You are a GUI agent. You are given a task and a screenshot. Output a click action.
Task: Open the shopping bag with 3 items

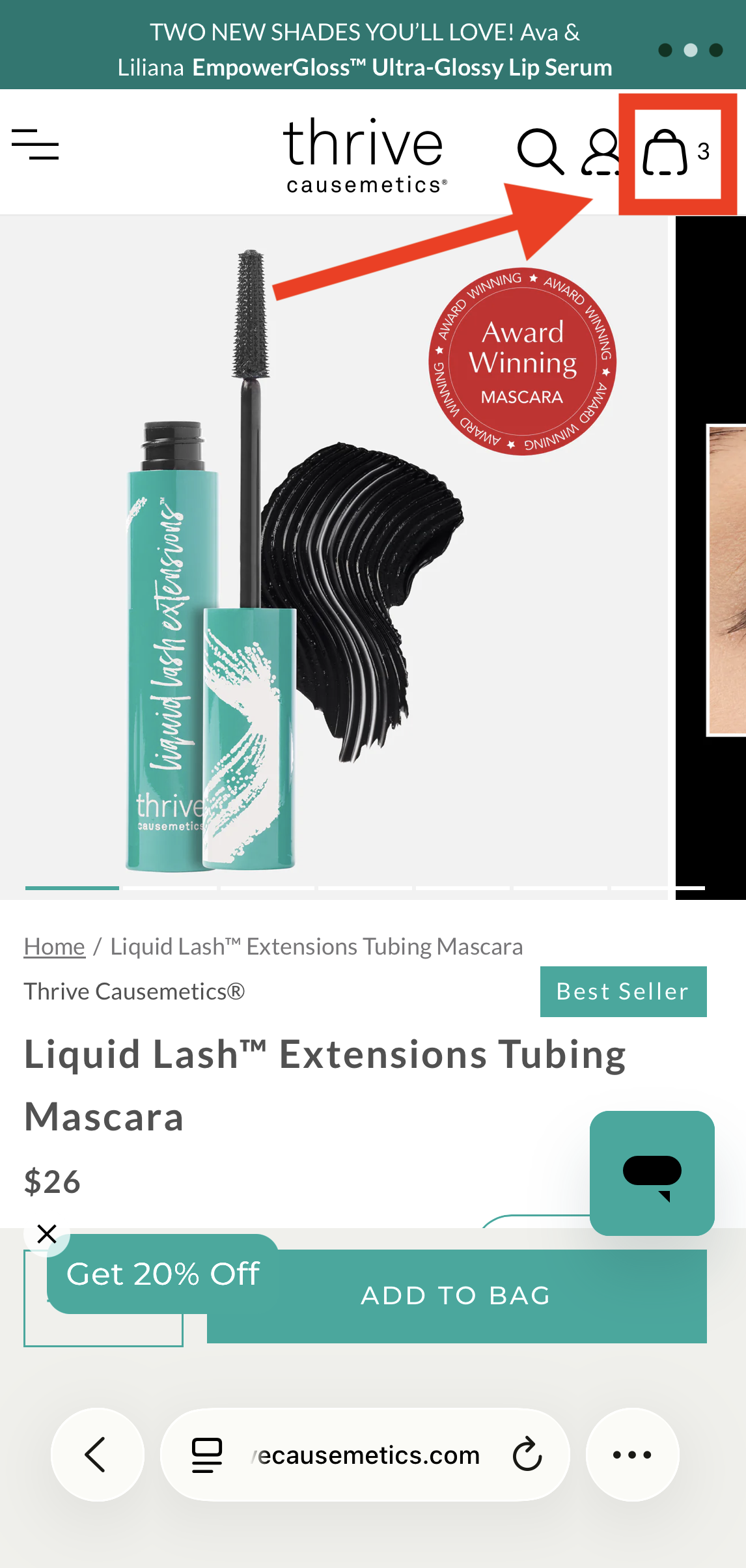click(x=677, y=152)
